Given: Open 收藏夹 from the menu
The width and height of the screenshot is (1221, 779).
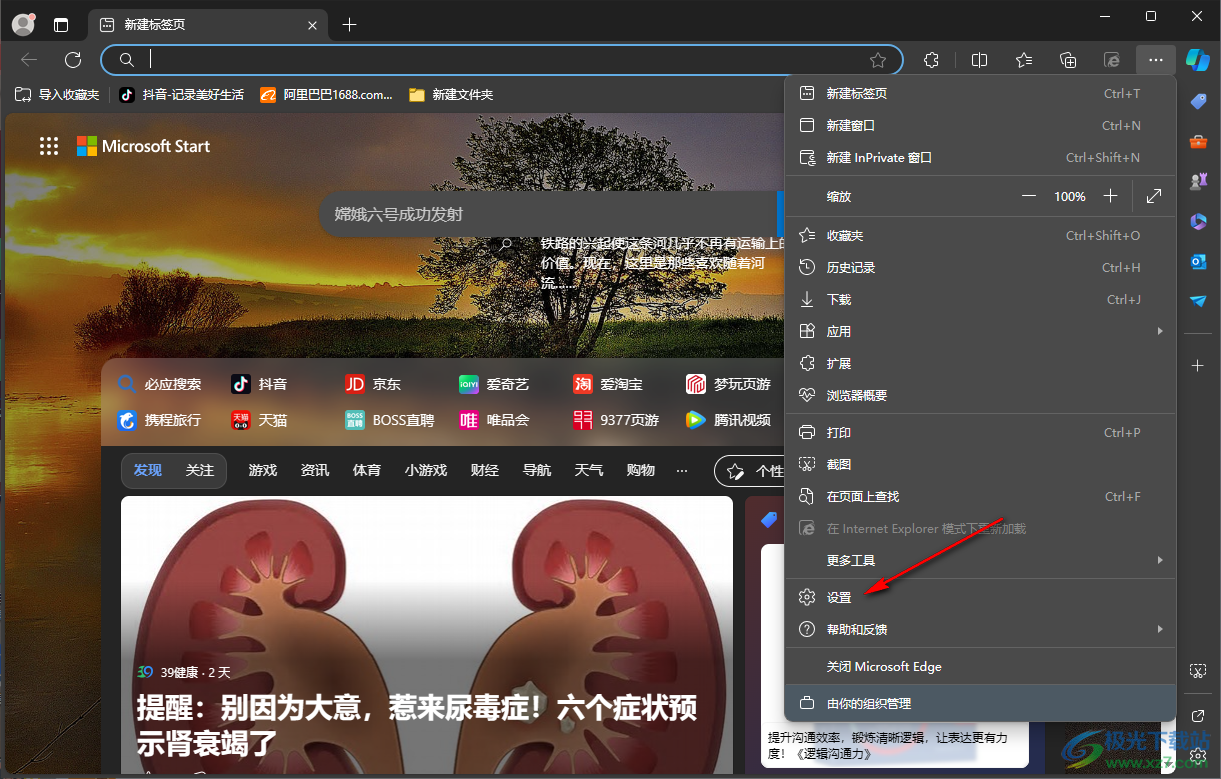Looking at the screenshot, I should pos(980,235).
